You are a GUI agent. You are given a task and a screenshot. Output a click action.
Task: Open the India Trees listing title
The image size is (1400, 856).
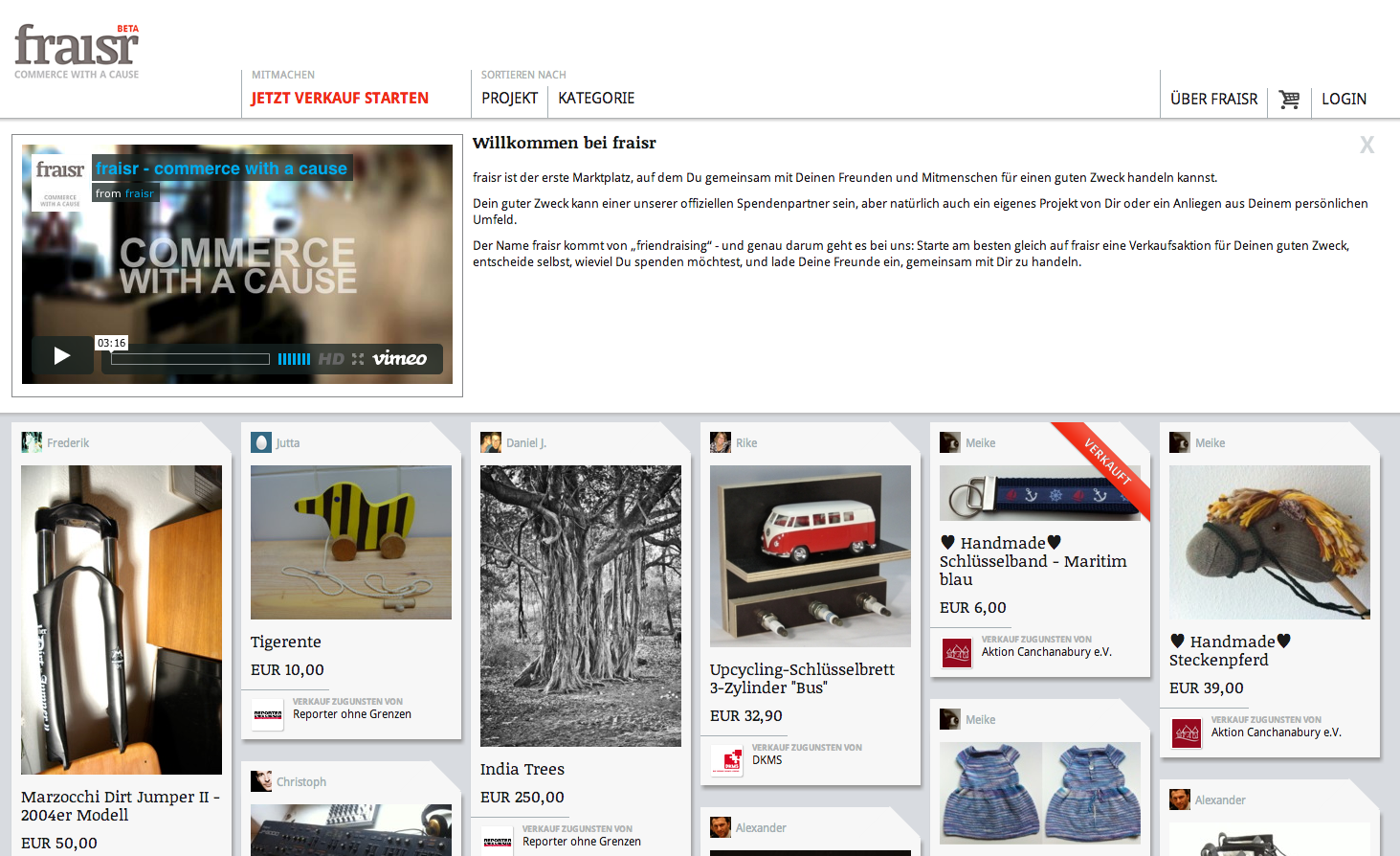522,769
